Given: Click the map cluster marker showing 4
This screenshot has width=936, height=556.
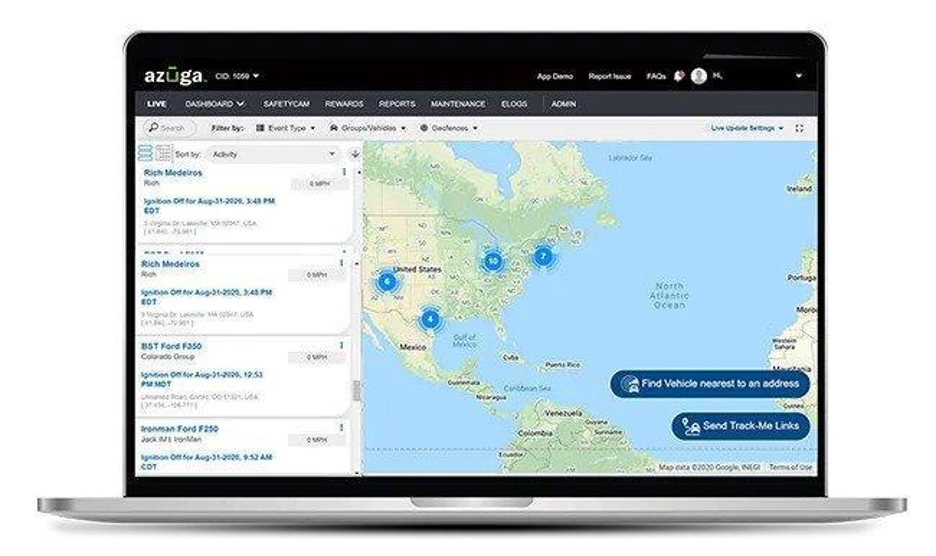Looking at the screenshot, I should [430, 319].
